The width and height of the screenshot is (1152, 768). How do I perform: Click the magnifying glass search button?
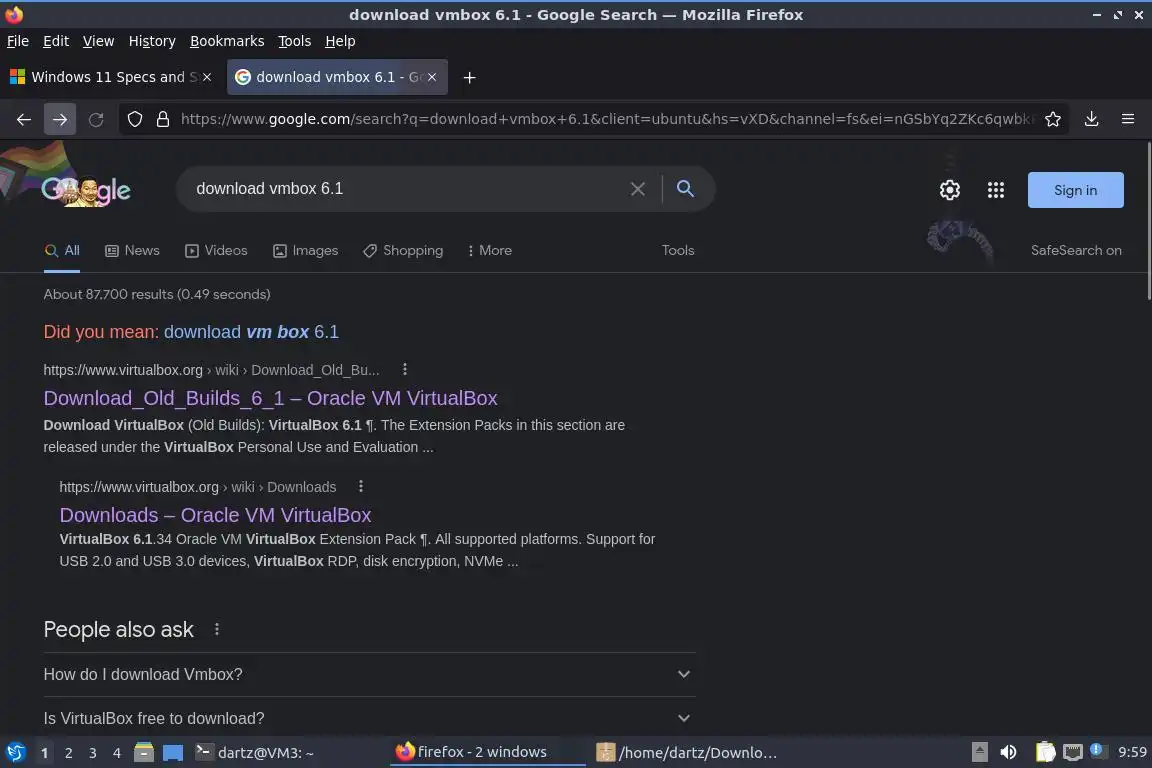point(685,189)
